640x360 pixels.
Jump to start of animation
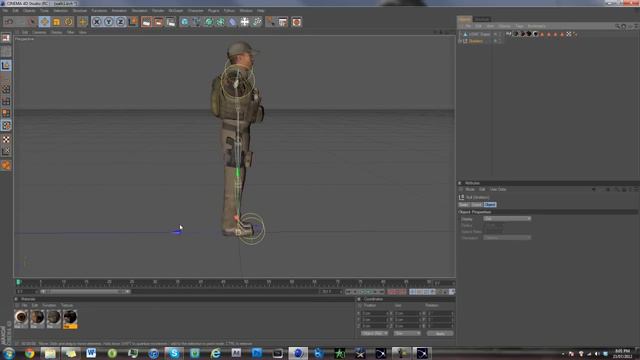tap(348, 291)
